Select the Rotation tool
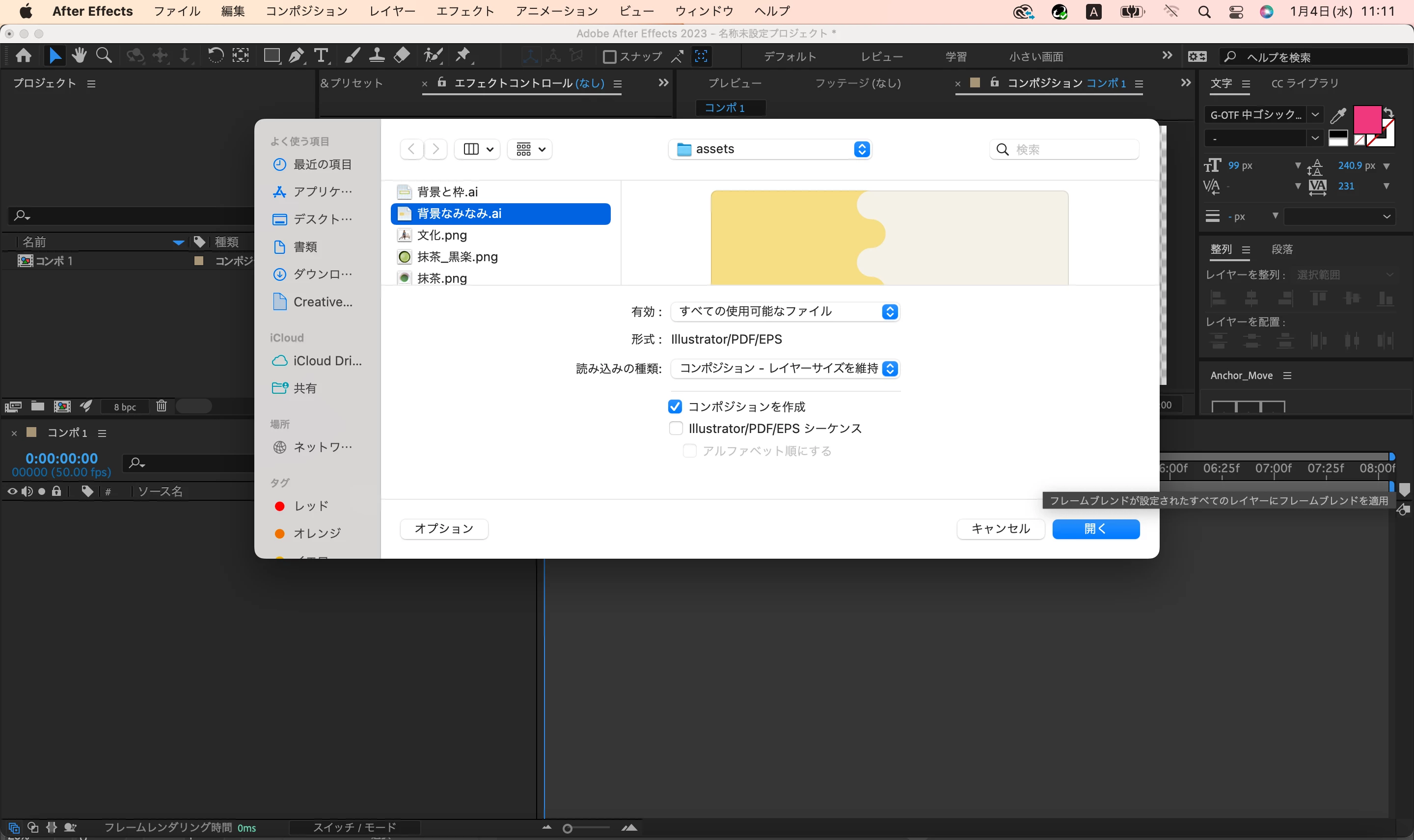This screenshot has width=1414, height=840. pos(215,55)
